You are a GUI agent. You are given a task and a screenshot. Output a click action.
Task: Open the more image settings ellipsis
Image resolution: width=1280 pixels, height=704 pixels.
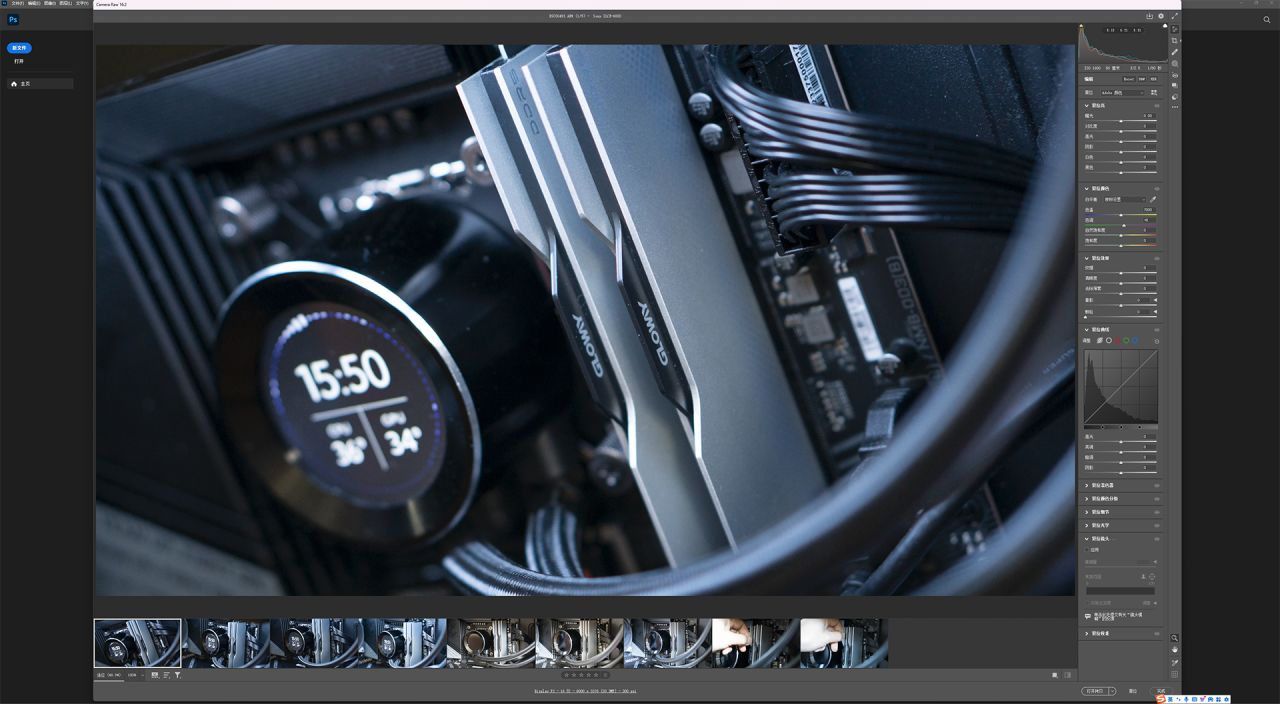(x=1175, y=107)
